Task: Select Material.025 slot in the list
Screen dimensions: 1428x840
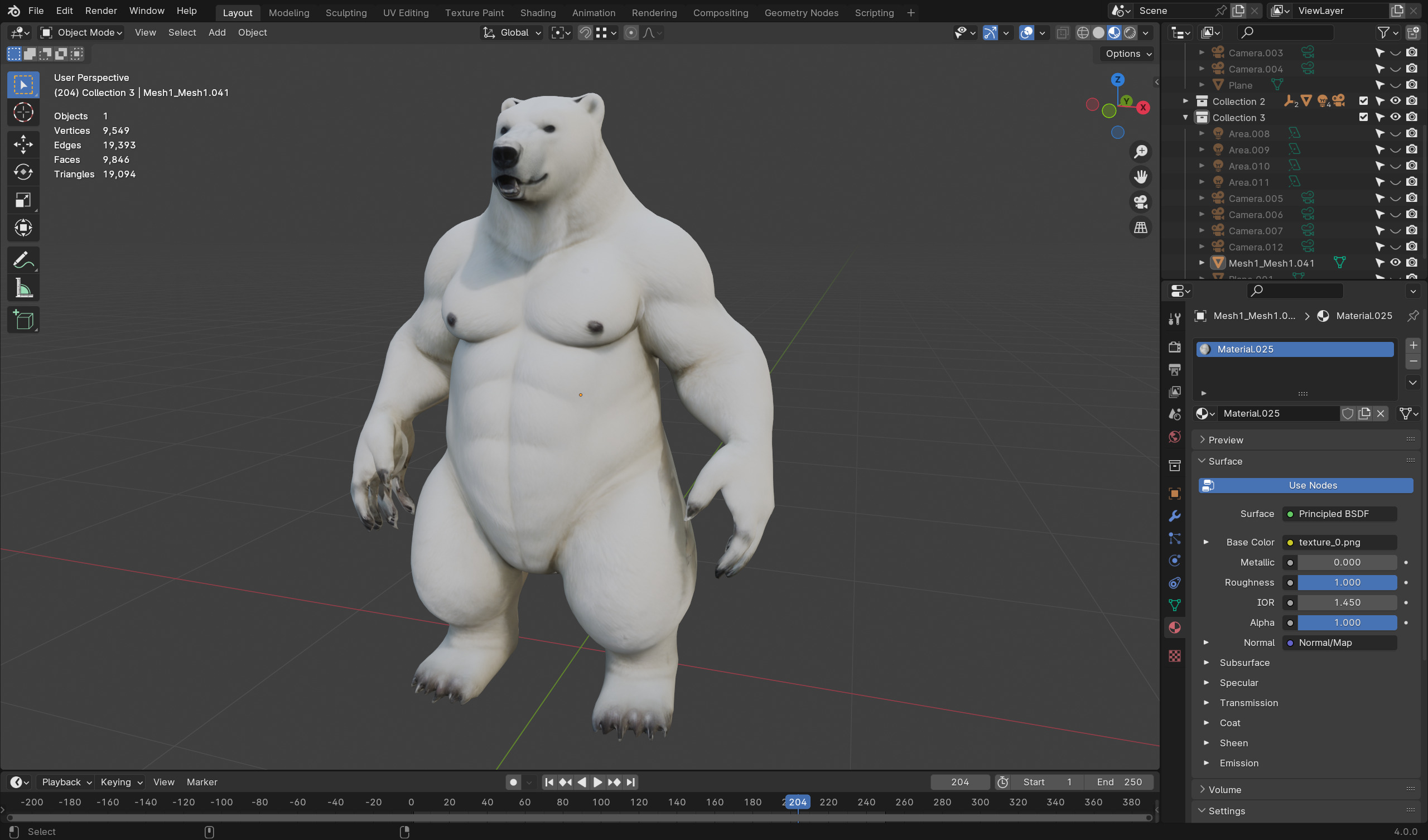Action: pos(1295,350)
